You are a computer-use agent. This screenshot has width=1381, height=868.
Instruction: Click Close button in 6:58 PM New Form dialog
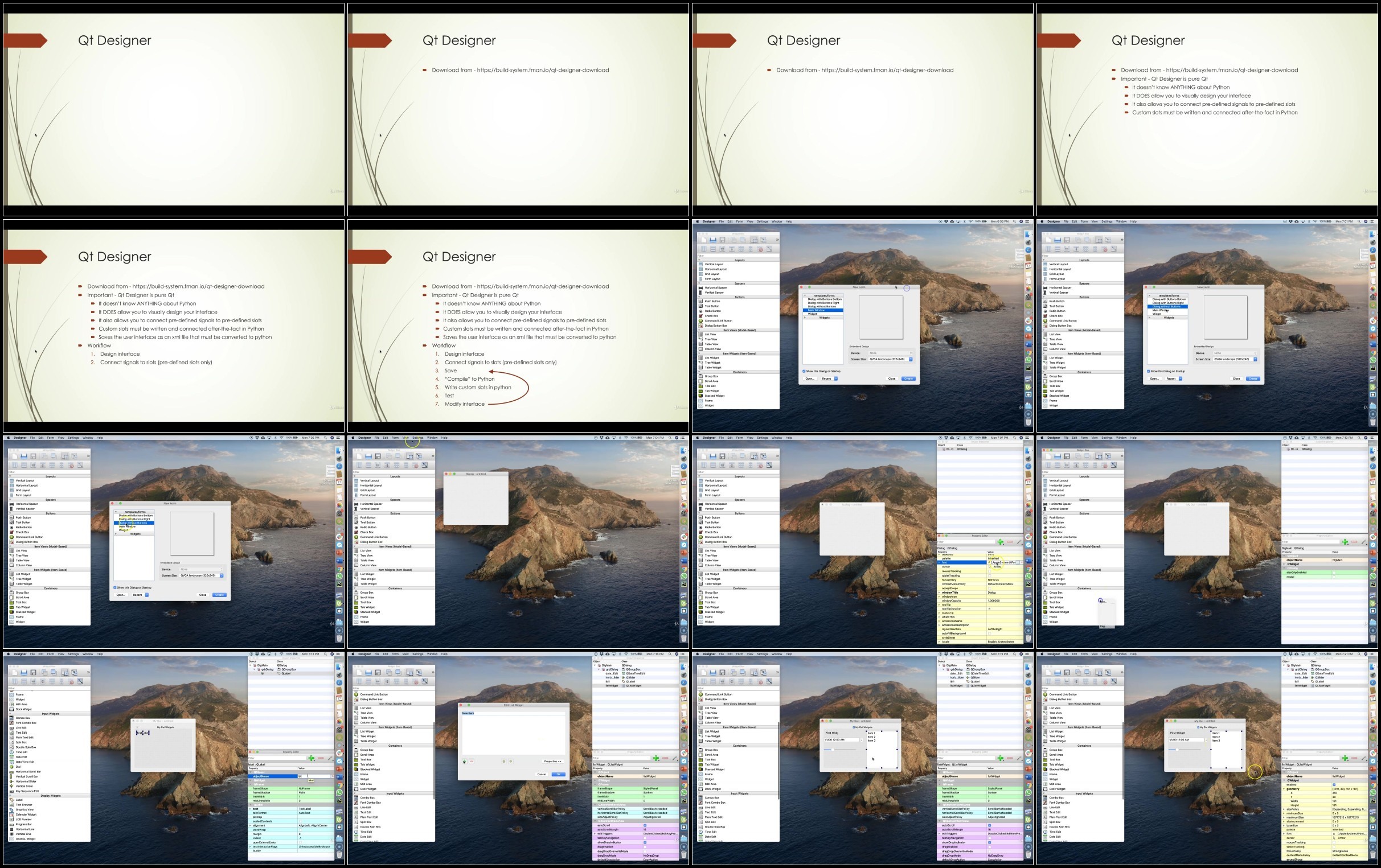pos(892,379)
